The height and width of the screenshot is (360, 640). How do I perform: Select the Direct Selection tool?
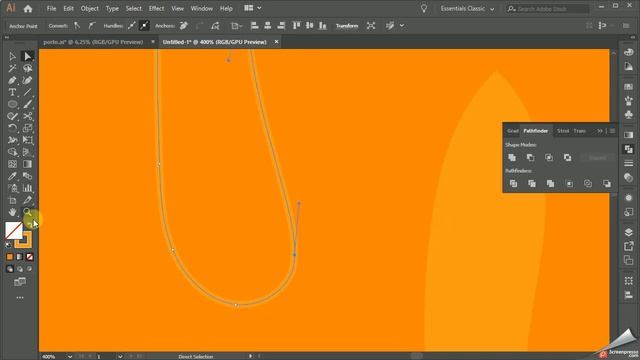27,56
